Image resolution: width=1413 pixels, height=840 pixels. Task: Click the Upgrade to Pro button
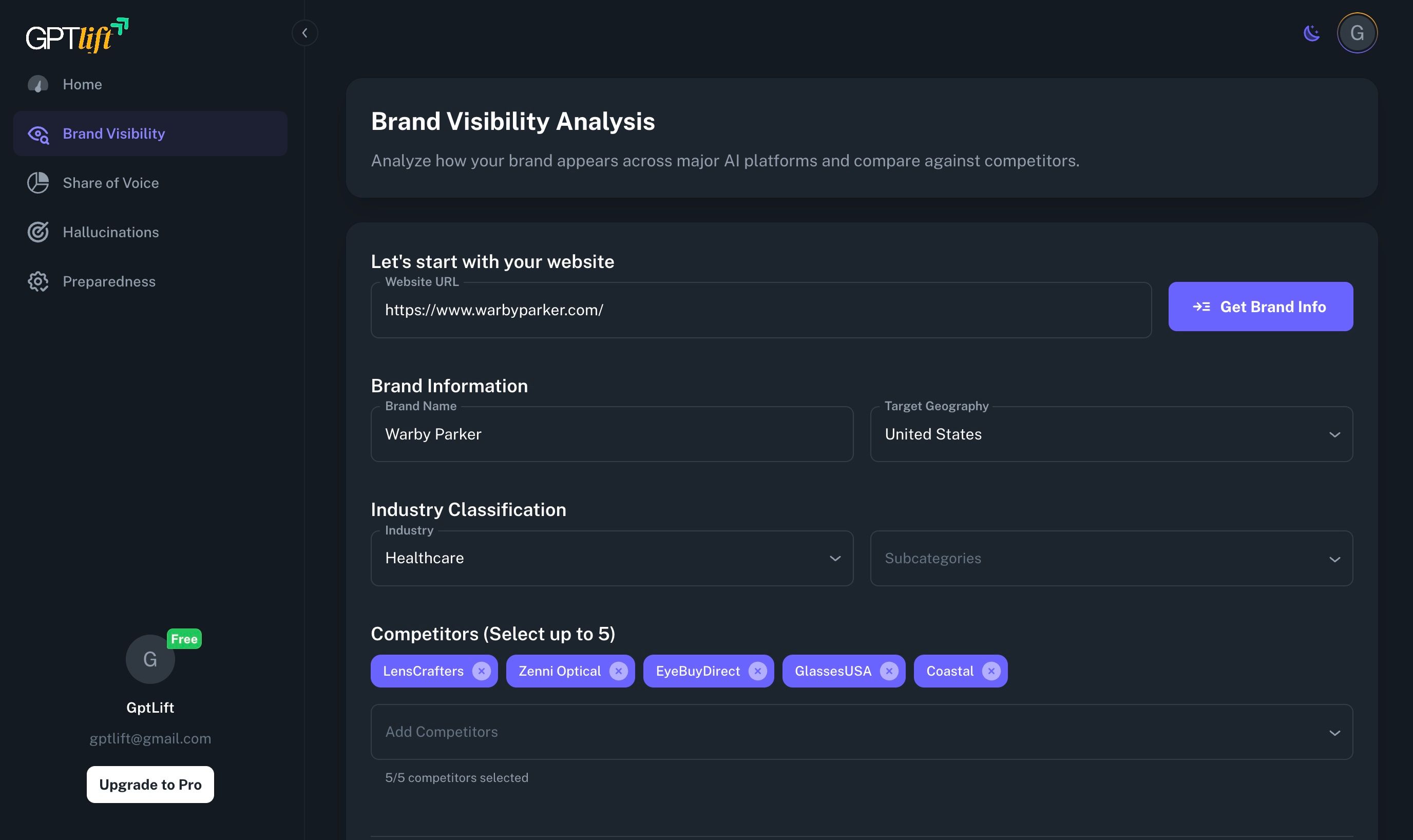click(150, 785)
